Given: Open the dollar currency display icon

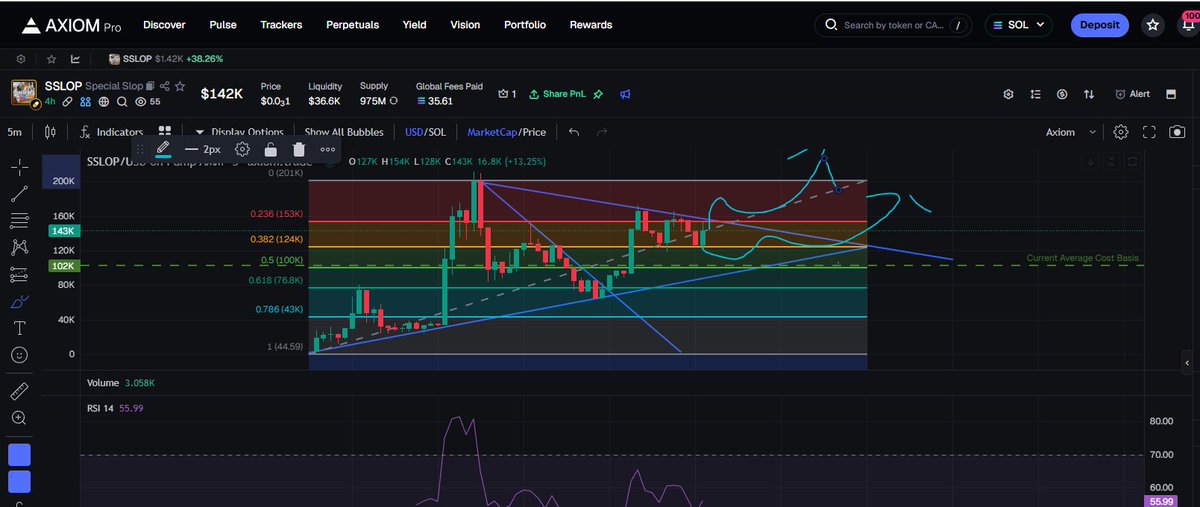Looking at the screenshot, I should (1062, 94).
